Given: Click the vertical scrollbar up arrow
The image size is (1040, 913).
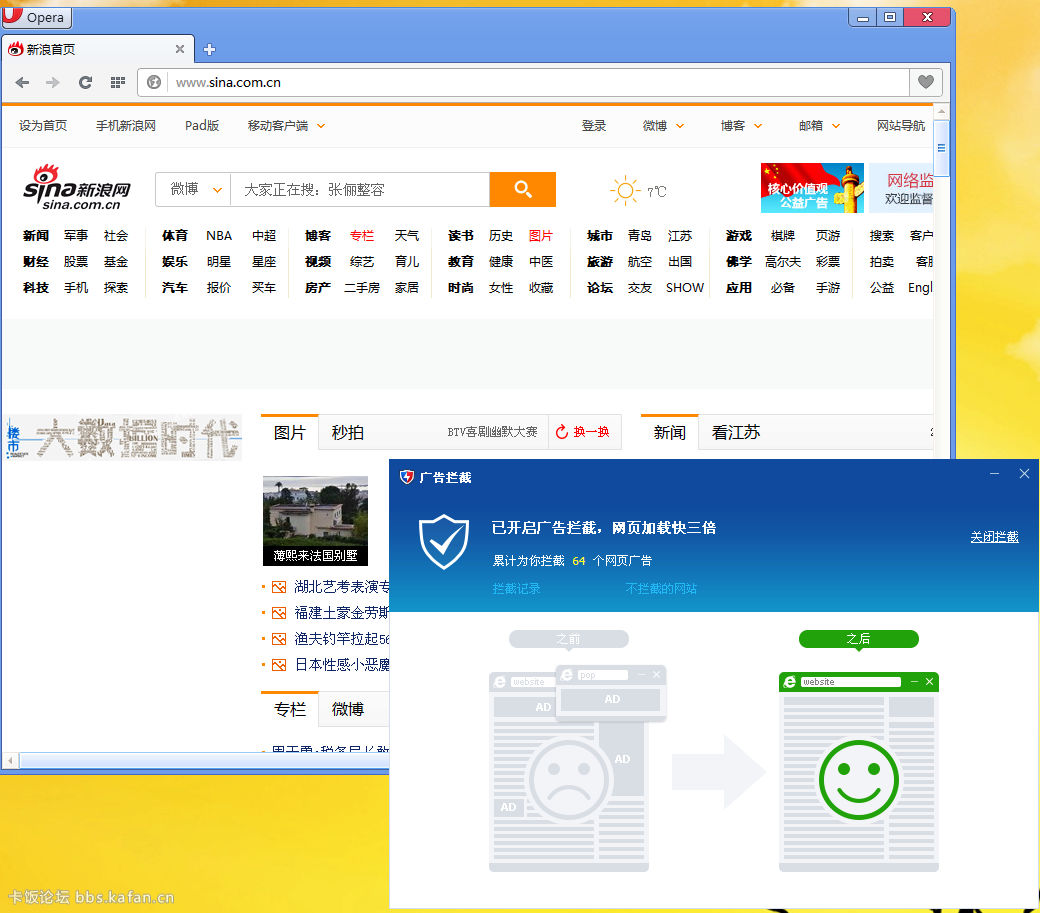Looking at the screenshot, I should click(941, 112).
